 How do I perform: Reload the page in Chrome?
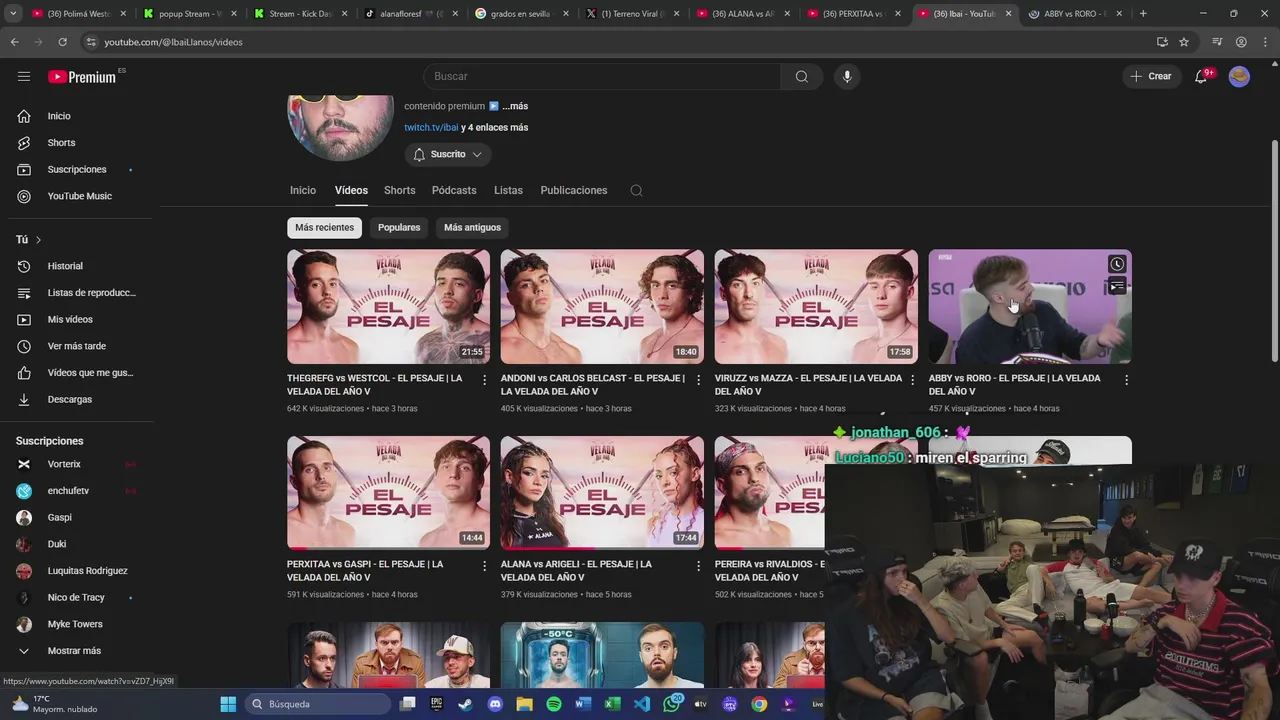(x=62, y=42)
